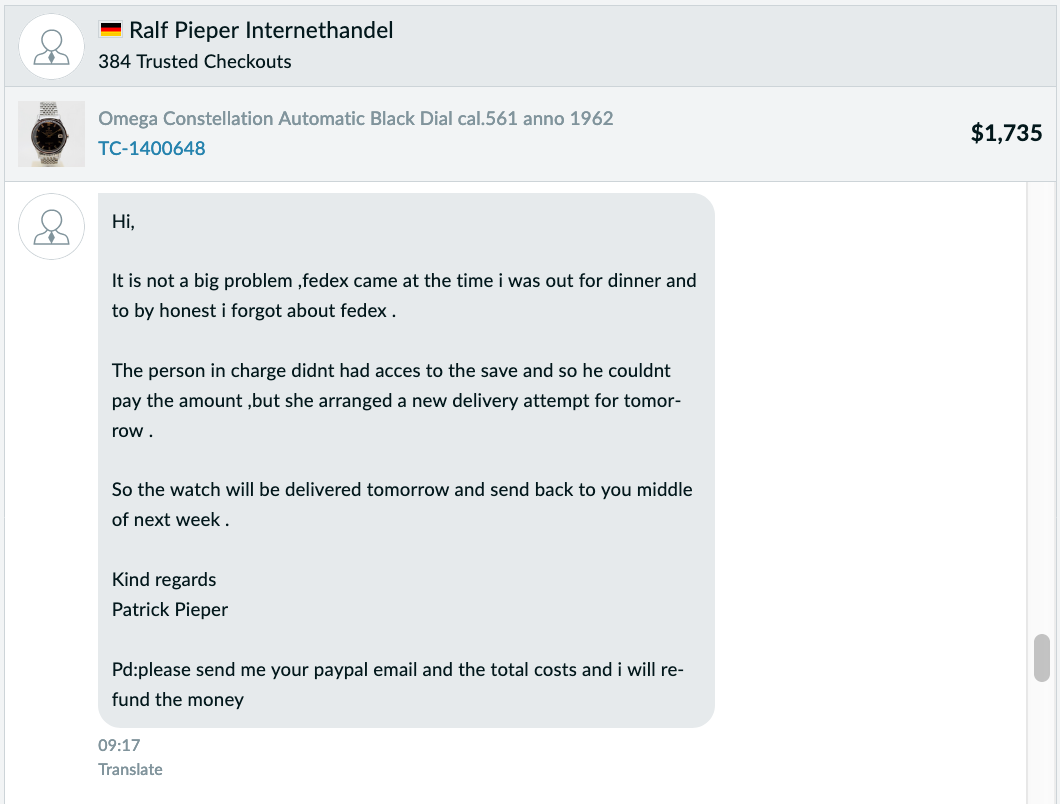Click the 09:17 message timestamp
1060x804 pixels.
pyautogui.click(x=119, y=745)
